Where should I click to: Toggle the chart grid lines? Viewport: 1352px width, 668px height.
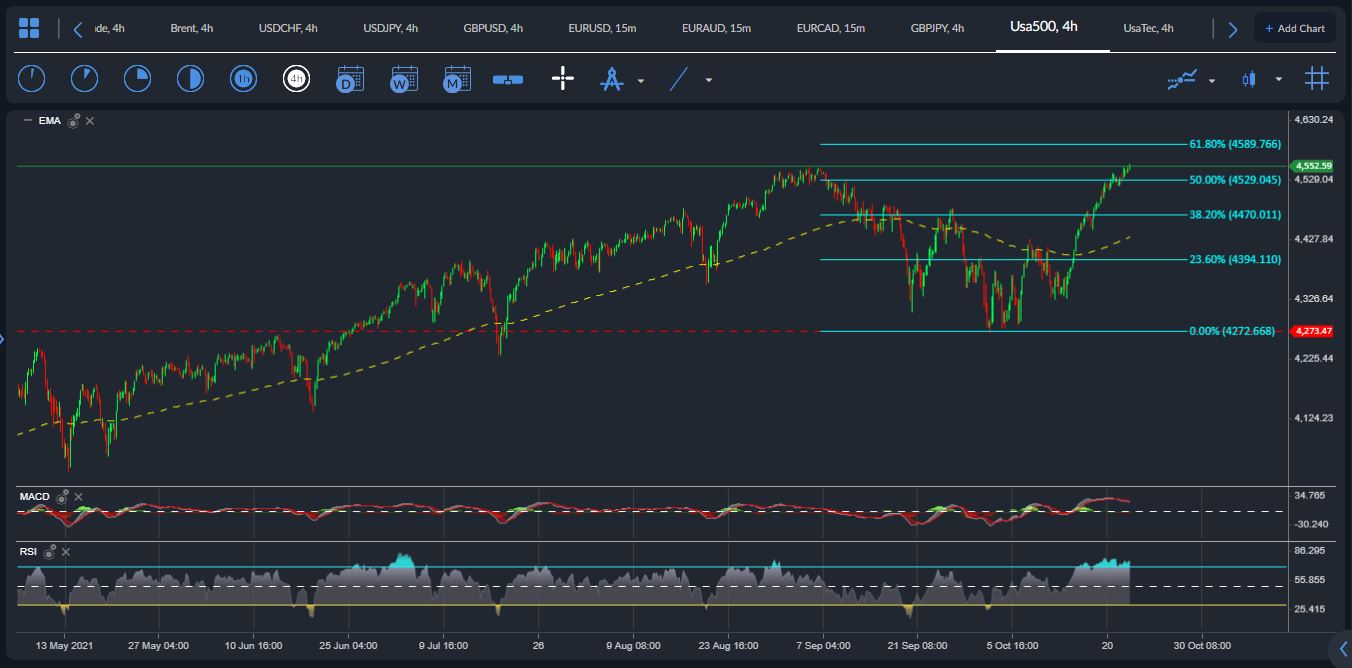click(1317, 78)
